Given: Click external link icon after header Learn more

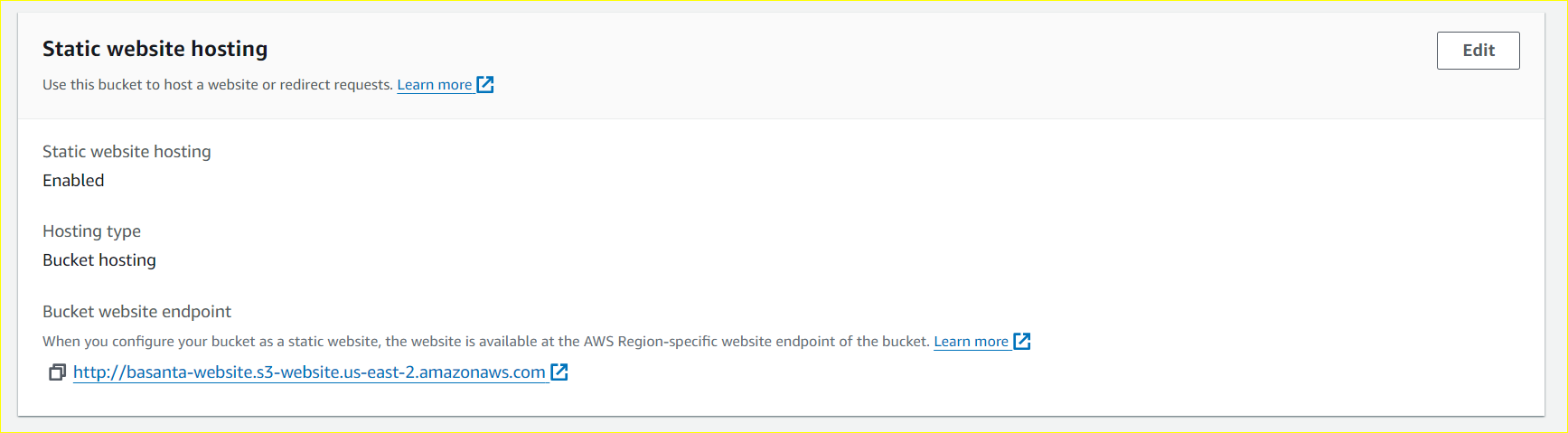Looking at the screenshot, I should [485, 85].
